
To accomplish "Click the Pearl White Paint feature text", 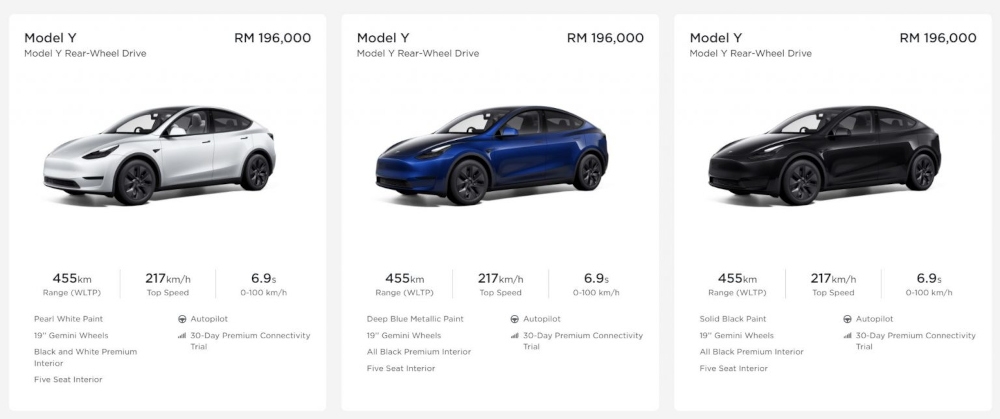I will [68, 319].
